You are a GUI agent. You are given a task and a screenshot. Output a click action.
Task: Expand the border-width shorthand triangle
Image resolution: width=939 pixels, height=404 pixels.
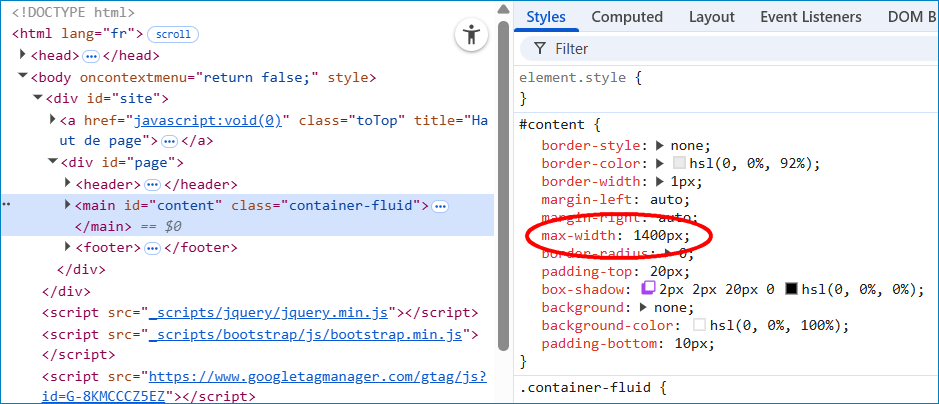tap(660, 181)
